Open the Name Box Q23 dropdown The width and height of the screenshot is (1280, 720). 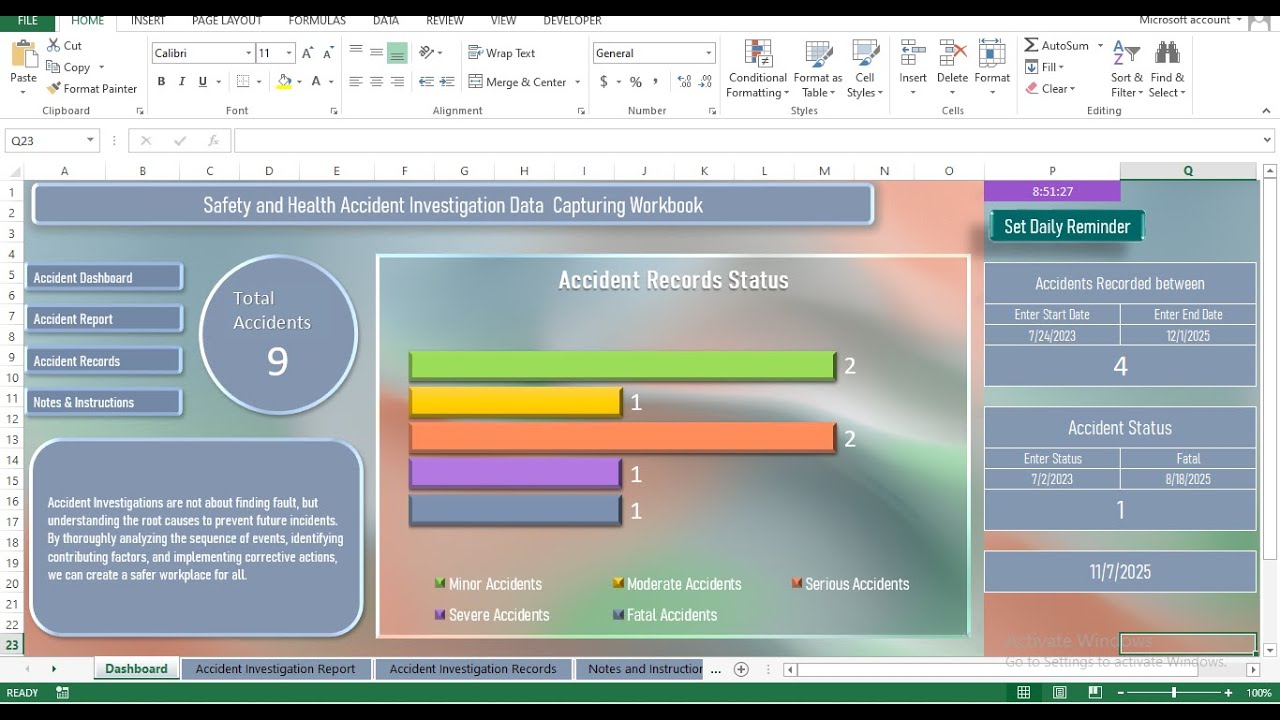coord(90,141)
